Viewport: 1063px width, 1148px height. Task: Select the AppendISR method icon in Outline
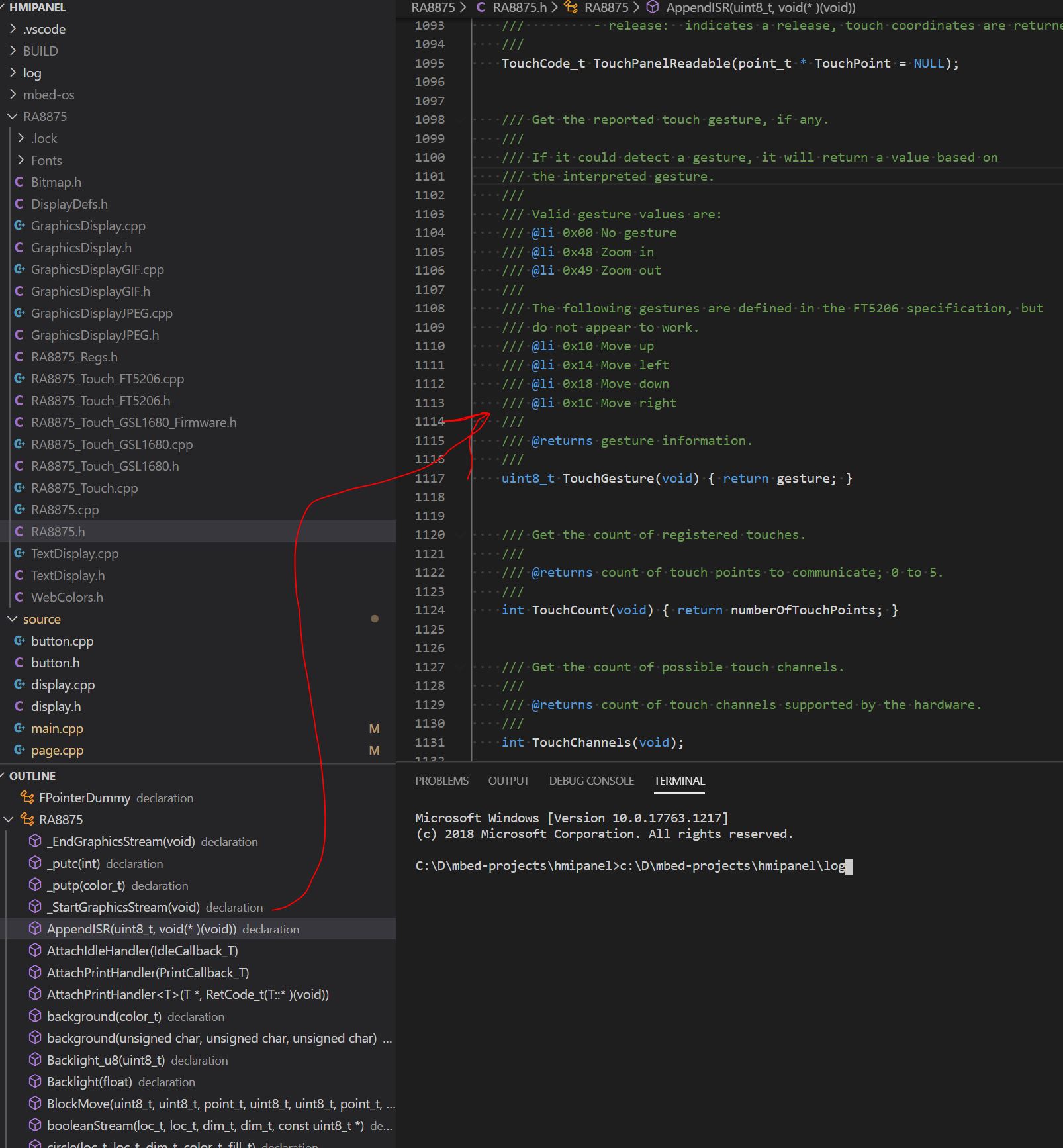tap(36, 929)
